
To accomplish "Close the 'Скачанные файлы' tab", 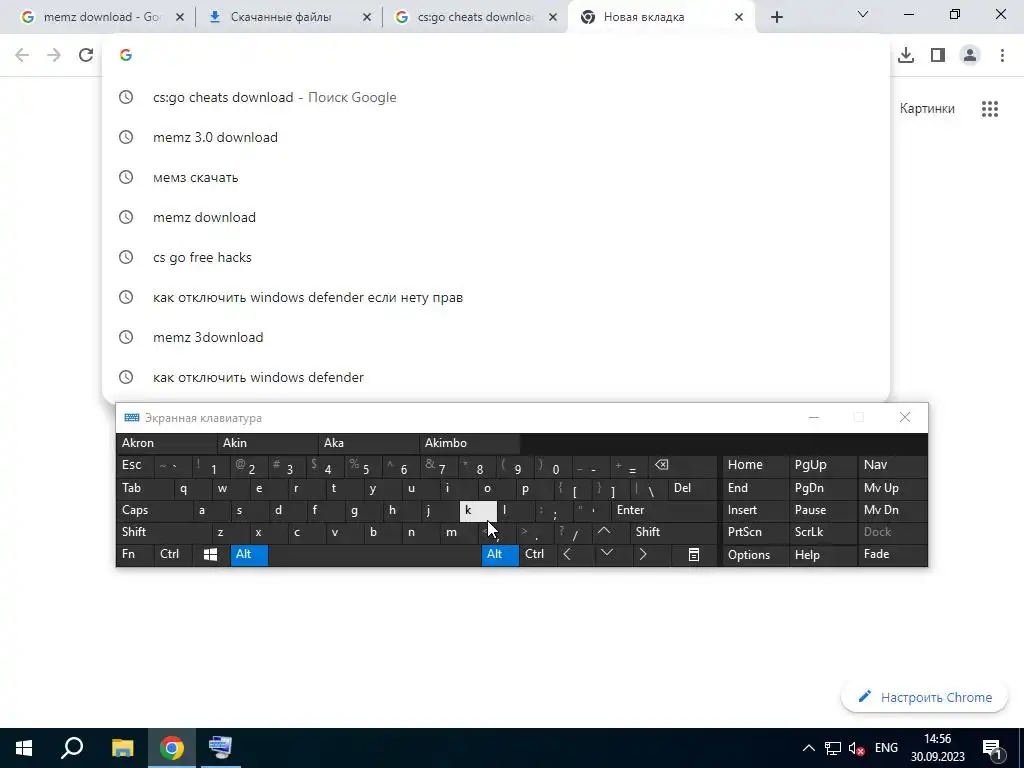I will 367,17.
